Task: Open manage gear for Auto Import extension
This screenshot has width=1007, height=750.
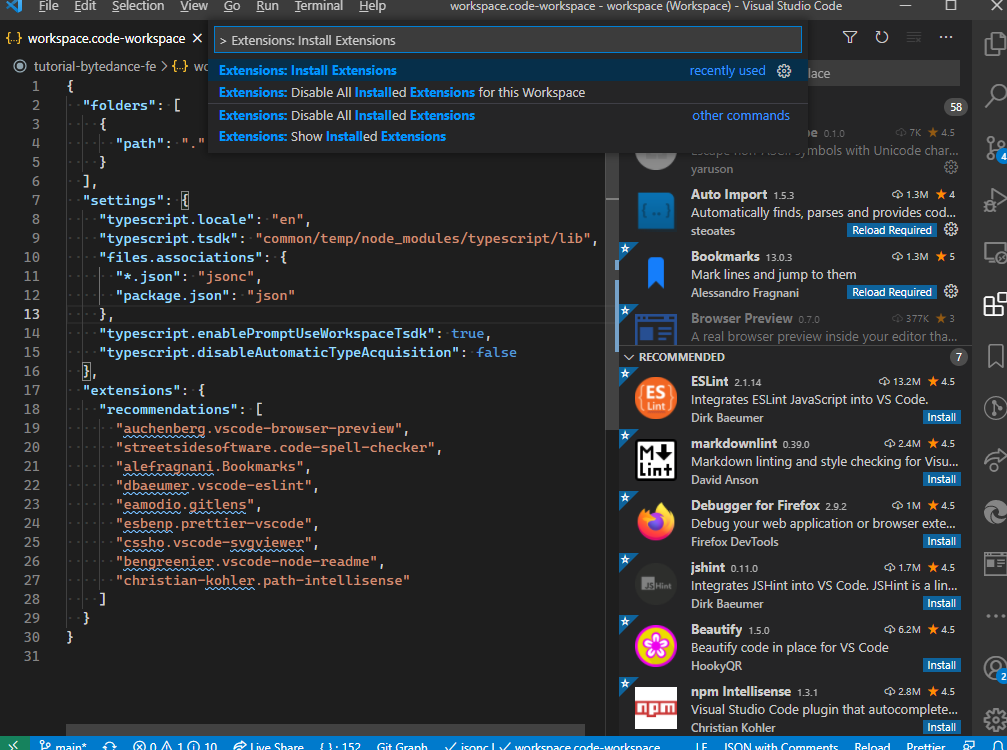Action: click(951, 229)
